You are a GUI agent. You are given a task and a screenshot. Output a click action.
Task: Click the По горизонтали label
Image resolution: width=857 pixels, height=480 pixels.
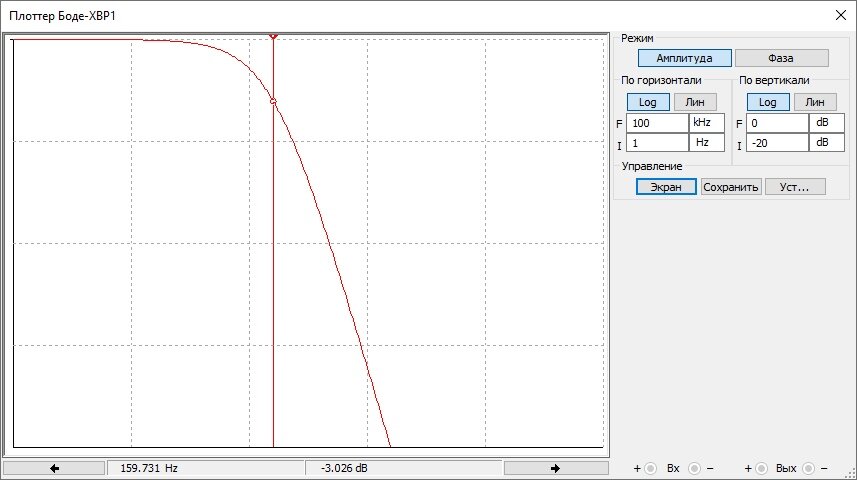661,80
